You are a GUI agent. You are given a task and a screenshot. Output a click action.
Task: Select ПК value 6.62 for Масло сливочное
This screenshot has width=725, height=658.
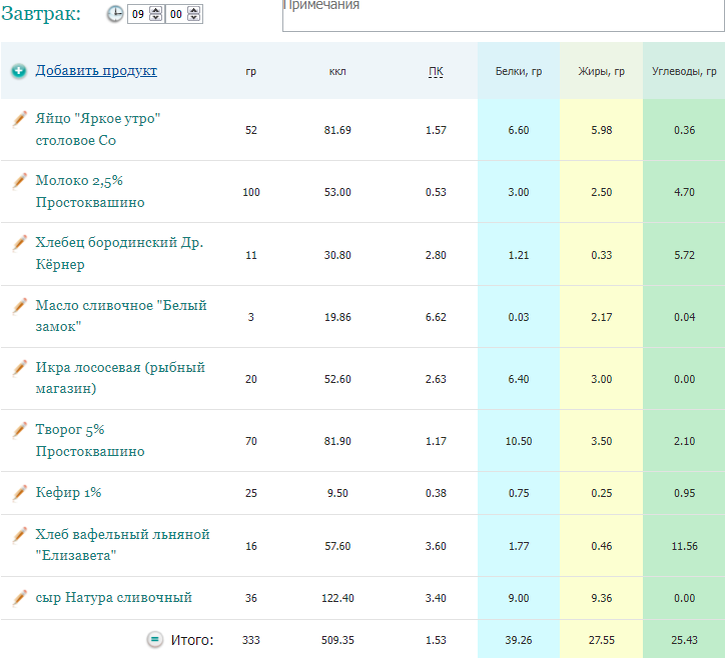[x=436, y=317]
